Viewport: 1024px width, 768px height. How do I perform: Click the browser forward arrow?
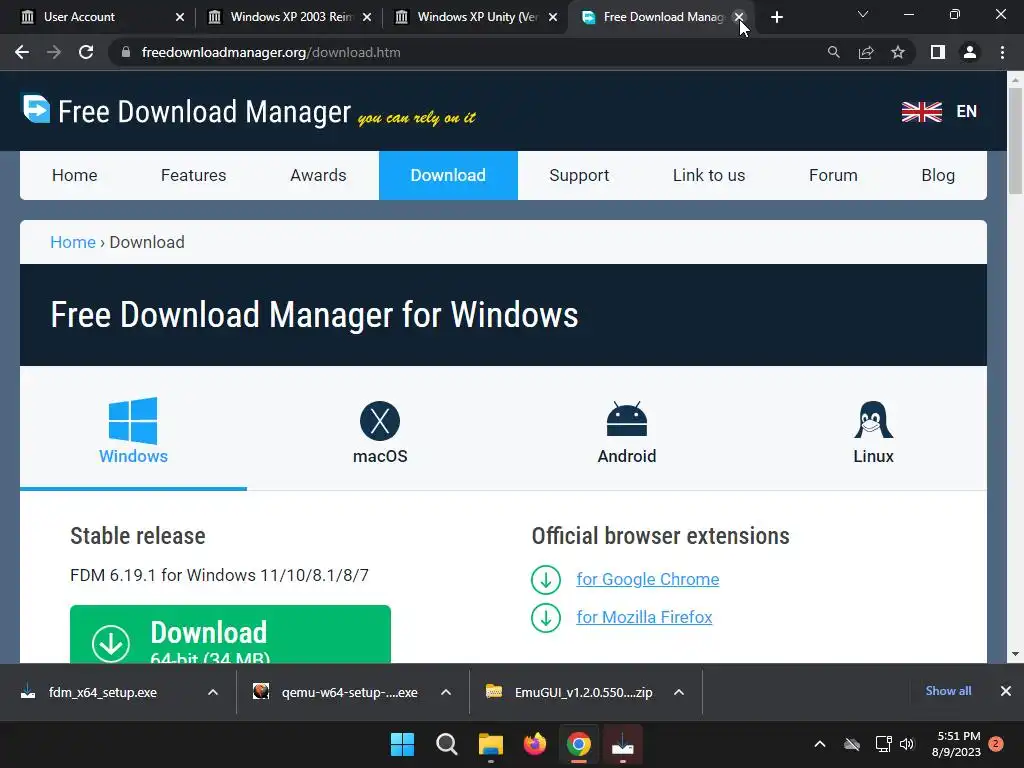click(x=54, y=52)
